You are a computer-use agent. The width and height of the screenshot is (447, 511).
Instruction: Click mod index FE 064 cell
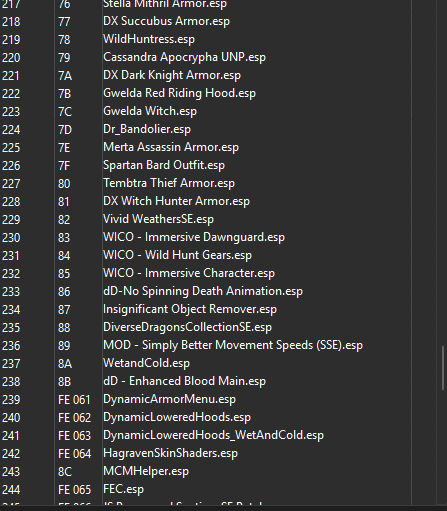pos(74,453)
